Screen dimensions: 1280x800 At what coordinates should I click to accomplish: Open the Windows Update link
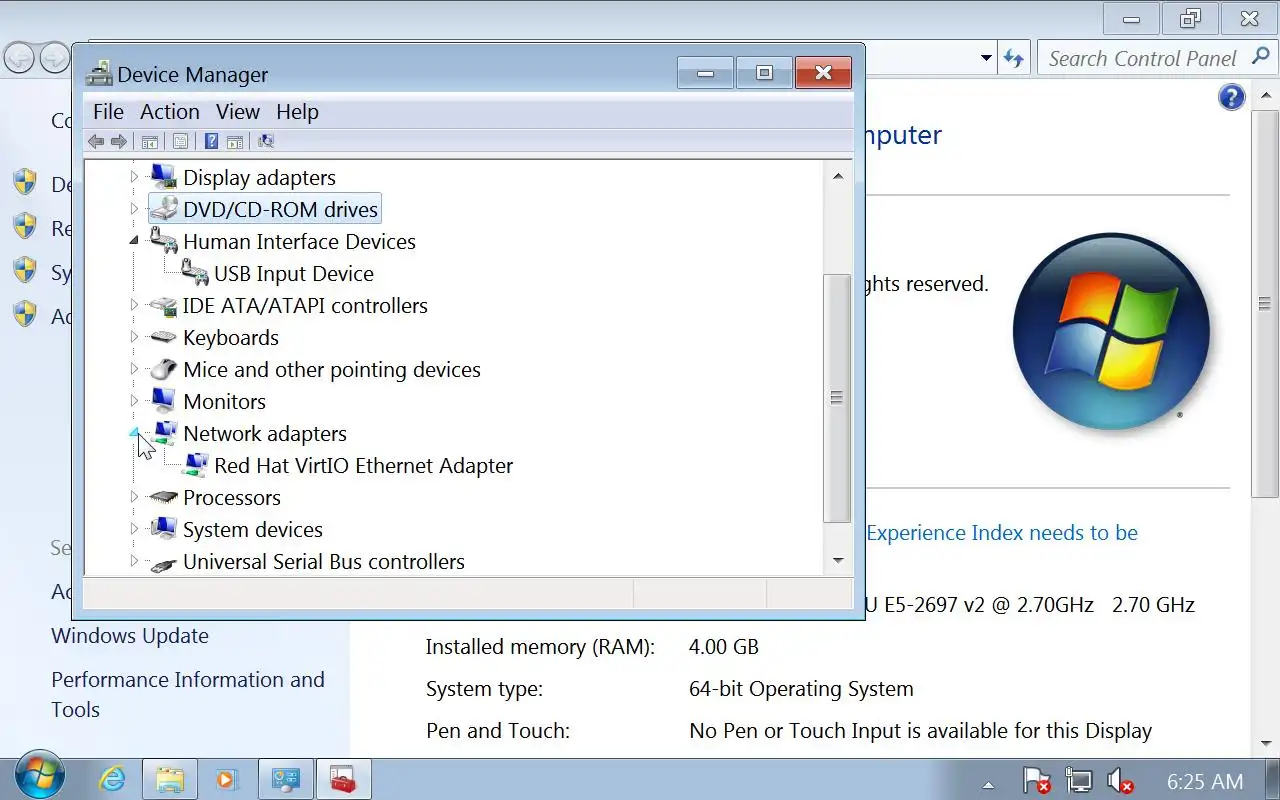pyautogui.click(x=130, y=636)
